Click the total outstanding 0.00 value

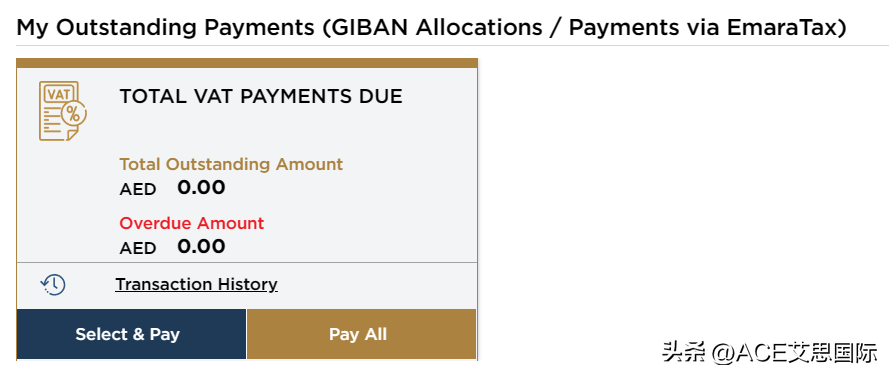coord(201,187)
